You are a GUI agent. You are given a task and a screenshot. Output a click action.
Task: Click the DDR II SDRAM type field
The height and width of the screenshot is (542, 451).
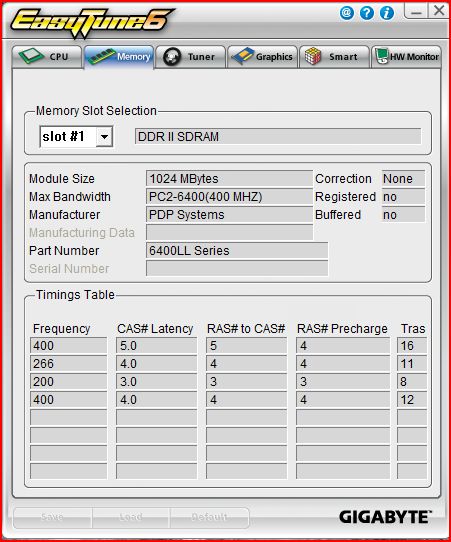[x=278, y=137]
